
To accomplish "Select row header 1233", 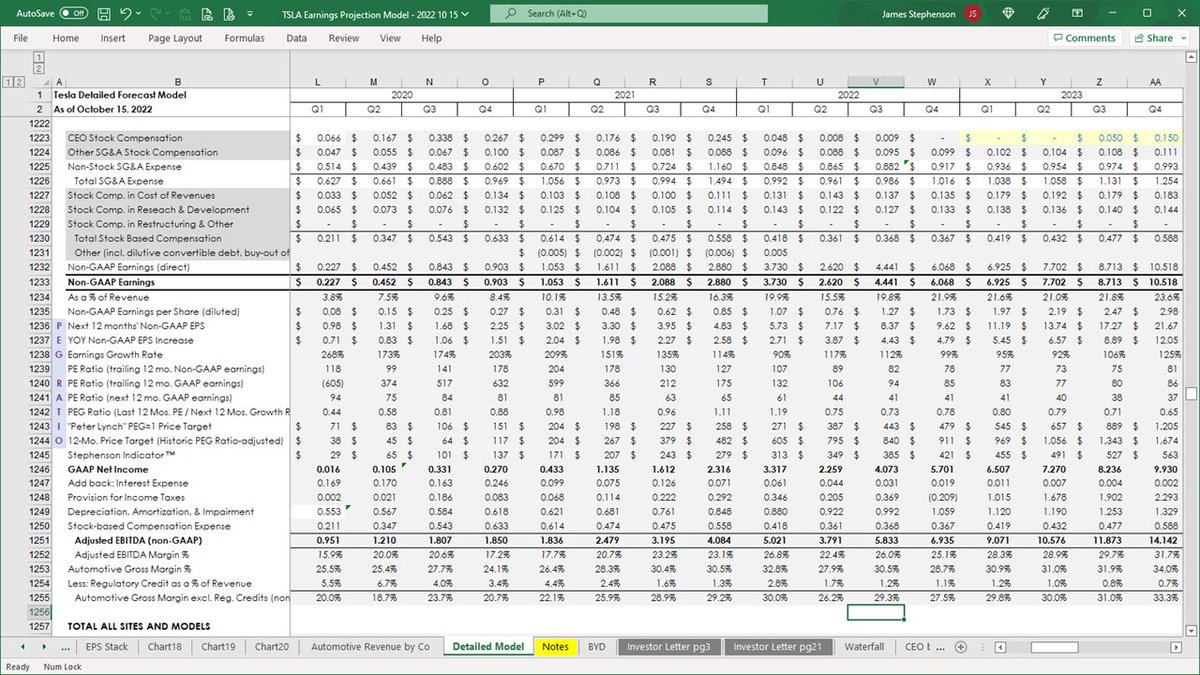I will pos(40,283).
